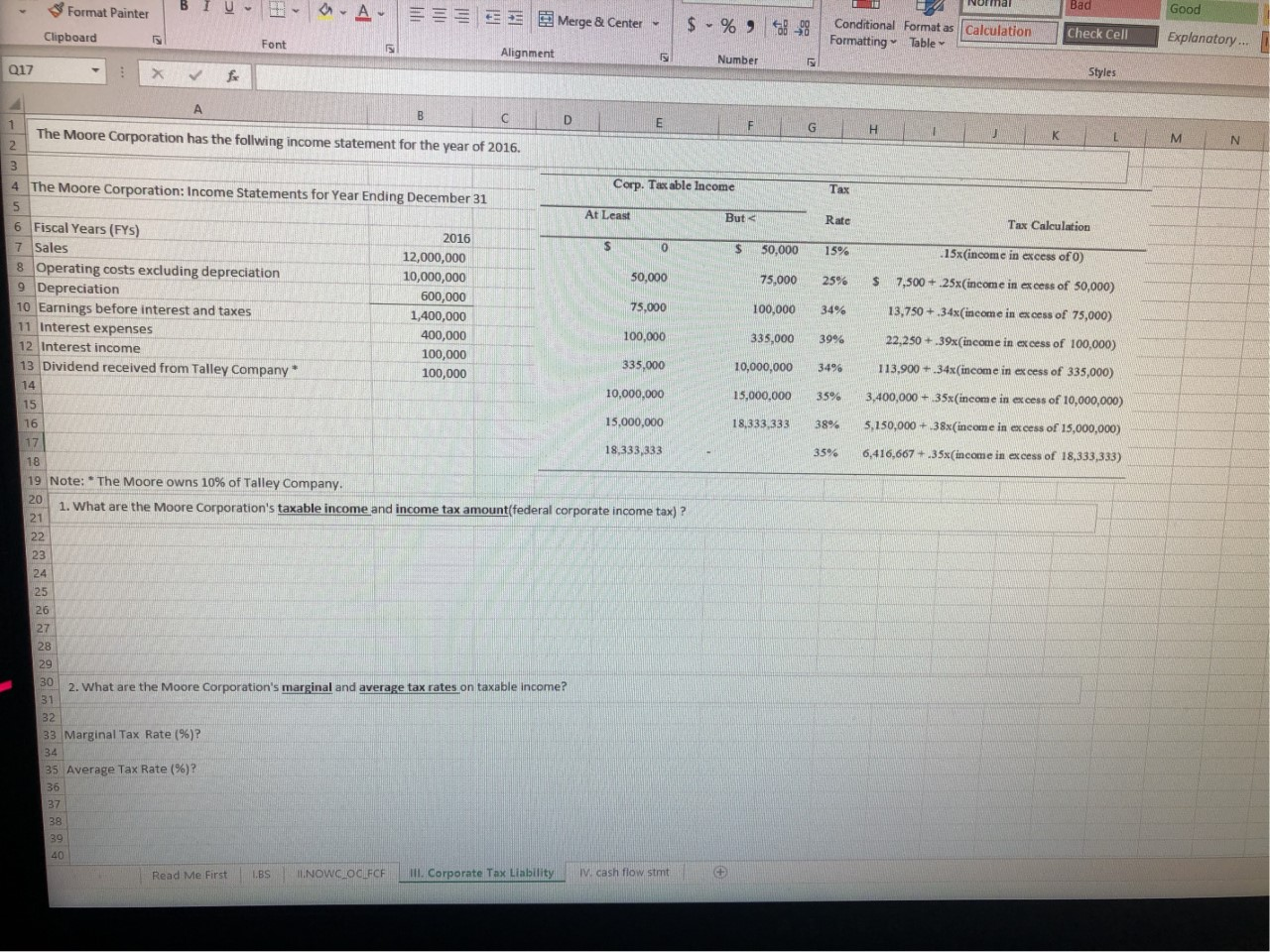
Task: Apply Percent Style formatting
Action: [728, 26]
